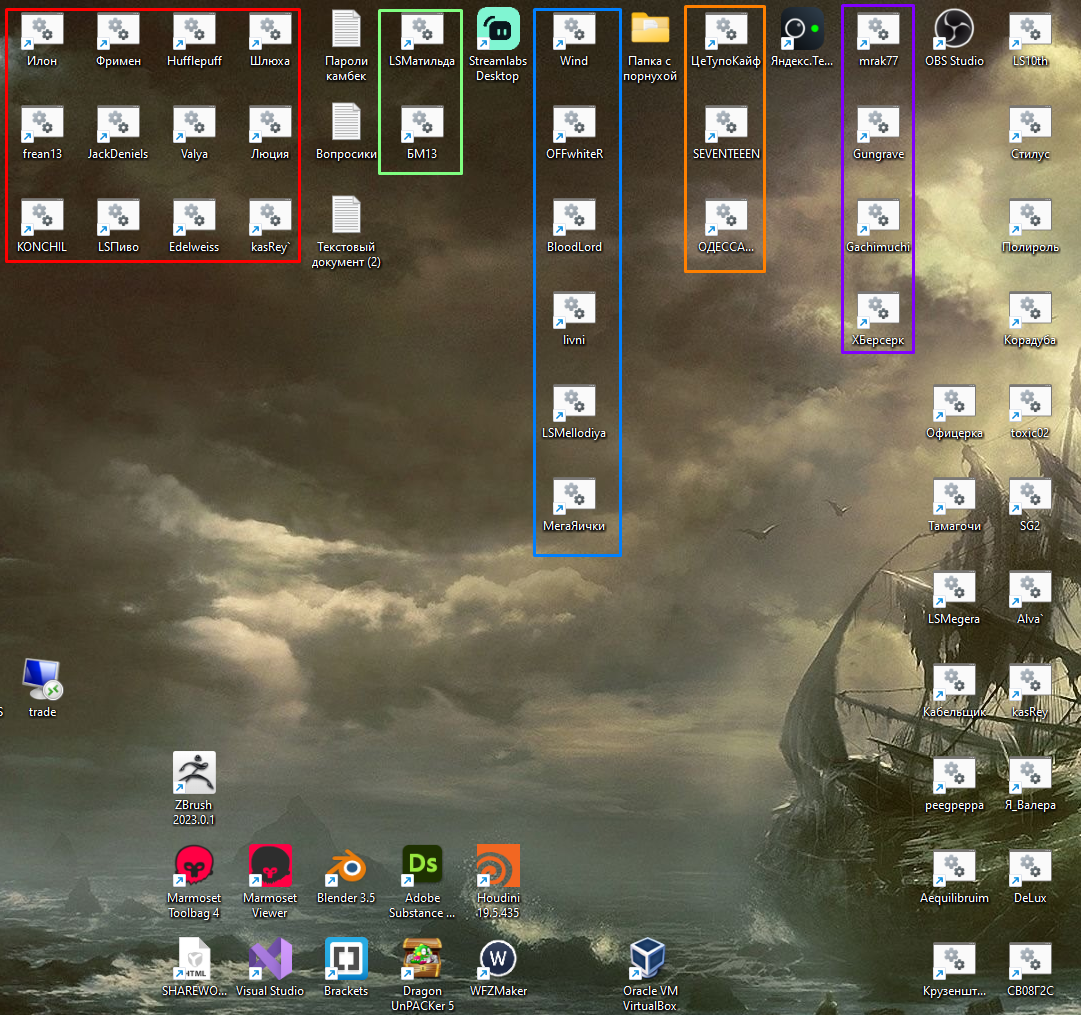
Task: Click the SHAREWO HTML file icon
Action: pyautogui.click(x=194, y=959)
